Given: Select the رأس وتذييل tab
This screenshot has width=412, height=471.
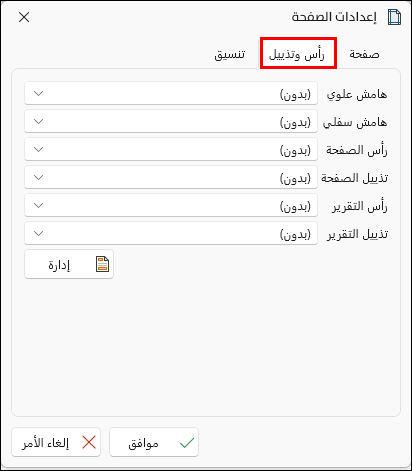Looking at the screenshot, I should (x=298, y=53).
